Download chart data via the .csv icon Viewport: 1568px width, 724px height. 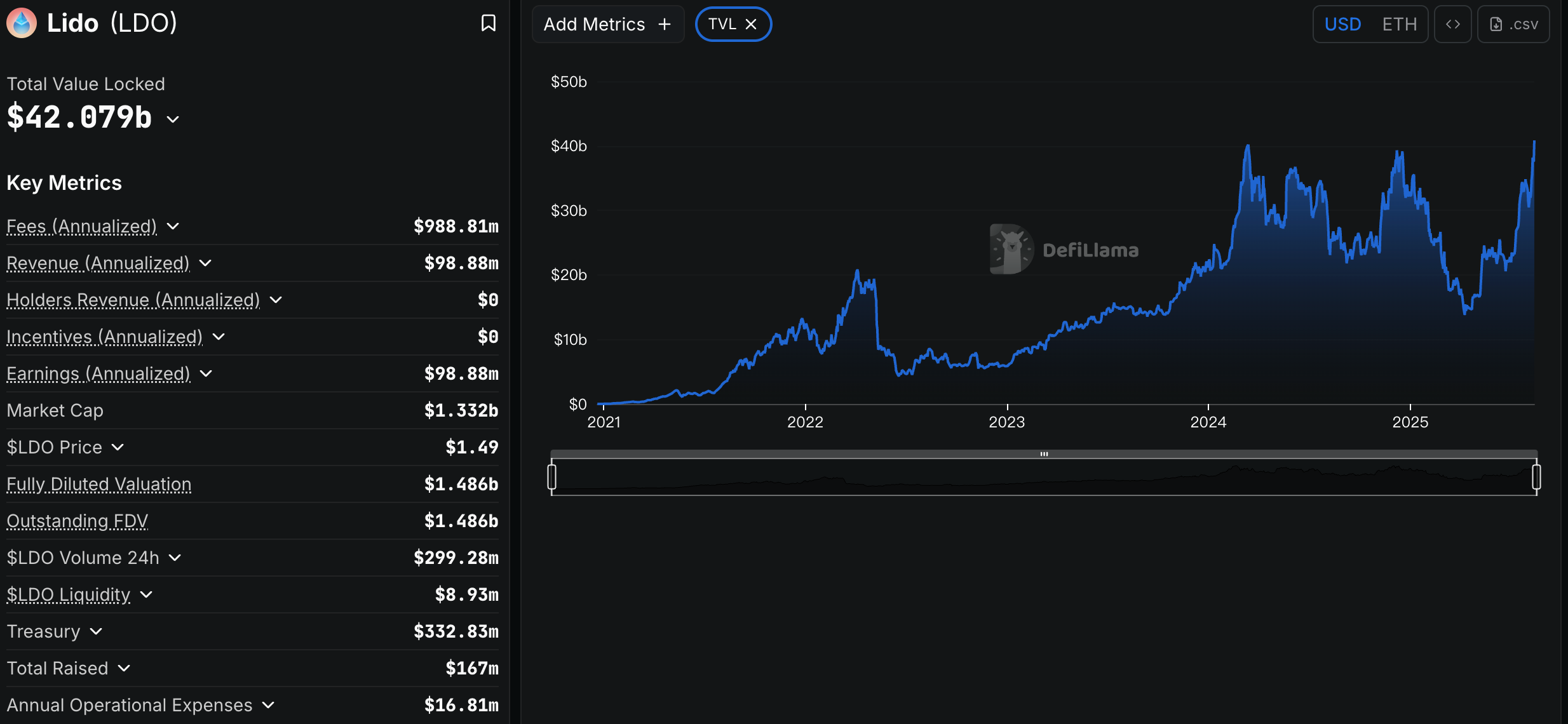pyautogui.click(x=1514, y=23)
